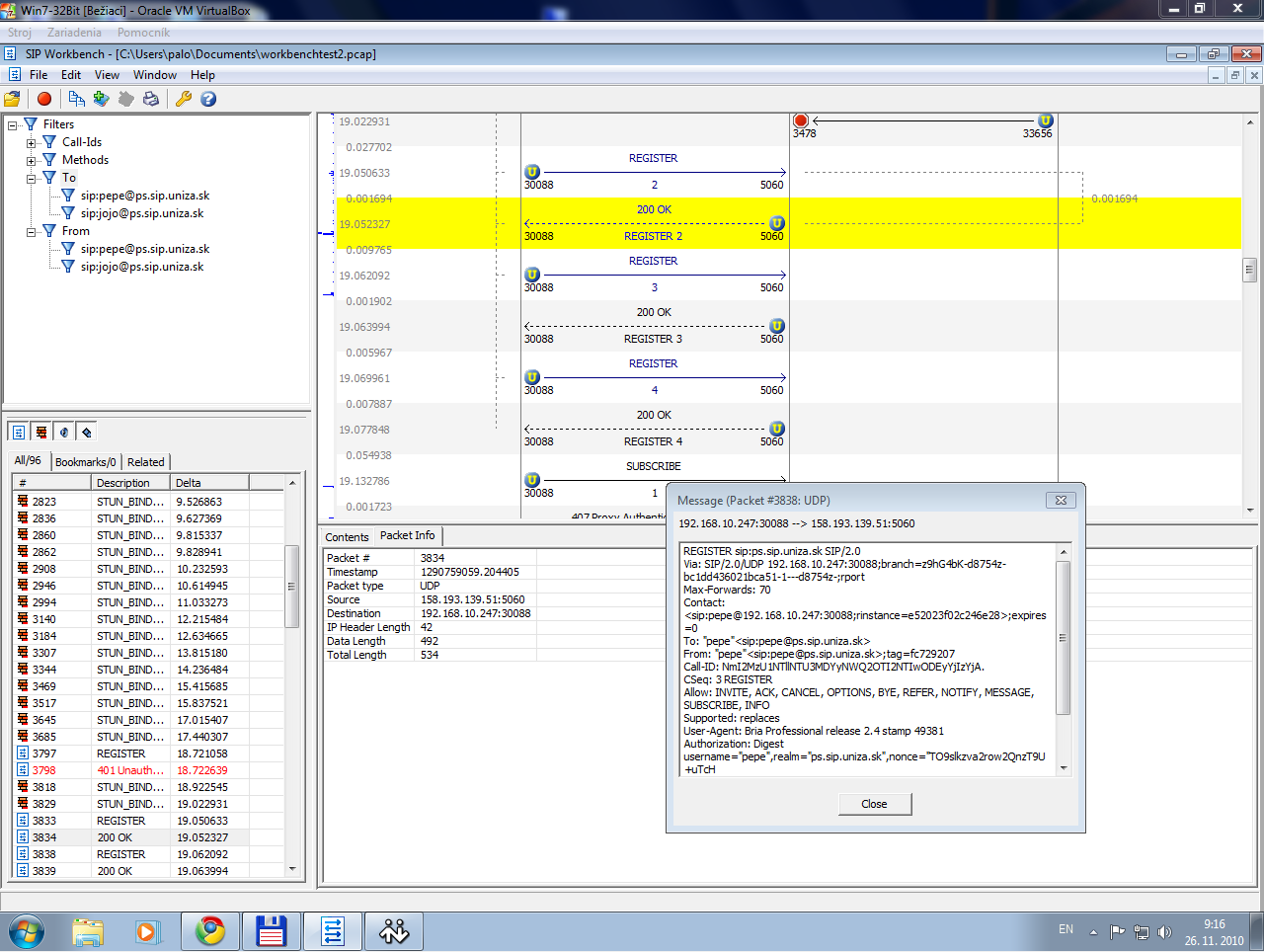Switch to the Bookmarks/0 tab
The height and width of the screenshot is (952, 1264).
(x=86, y=462)
